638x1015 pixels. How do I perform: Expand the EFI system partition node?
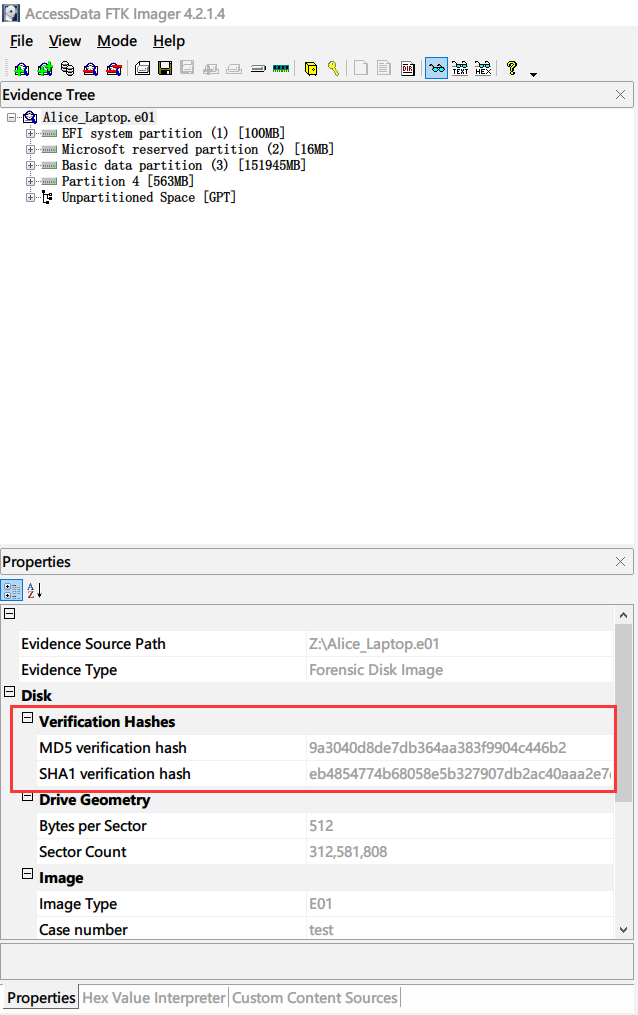point(30,133)
